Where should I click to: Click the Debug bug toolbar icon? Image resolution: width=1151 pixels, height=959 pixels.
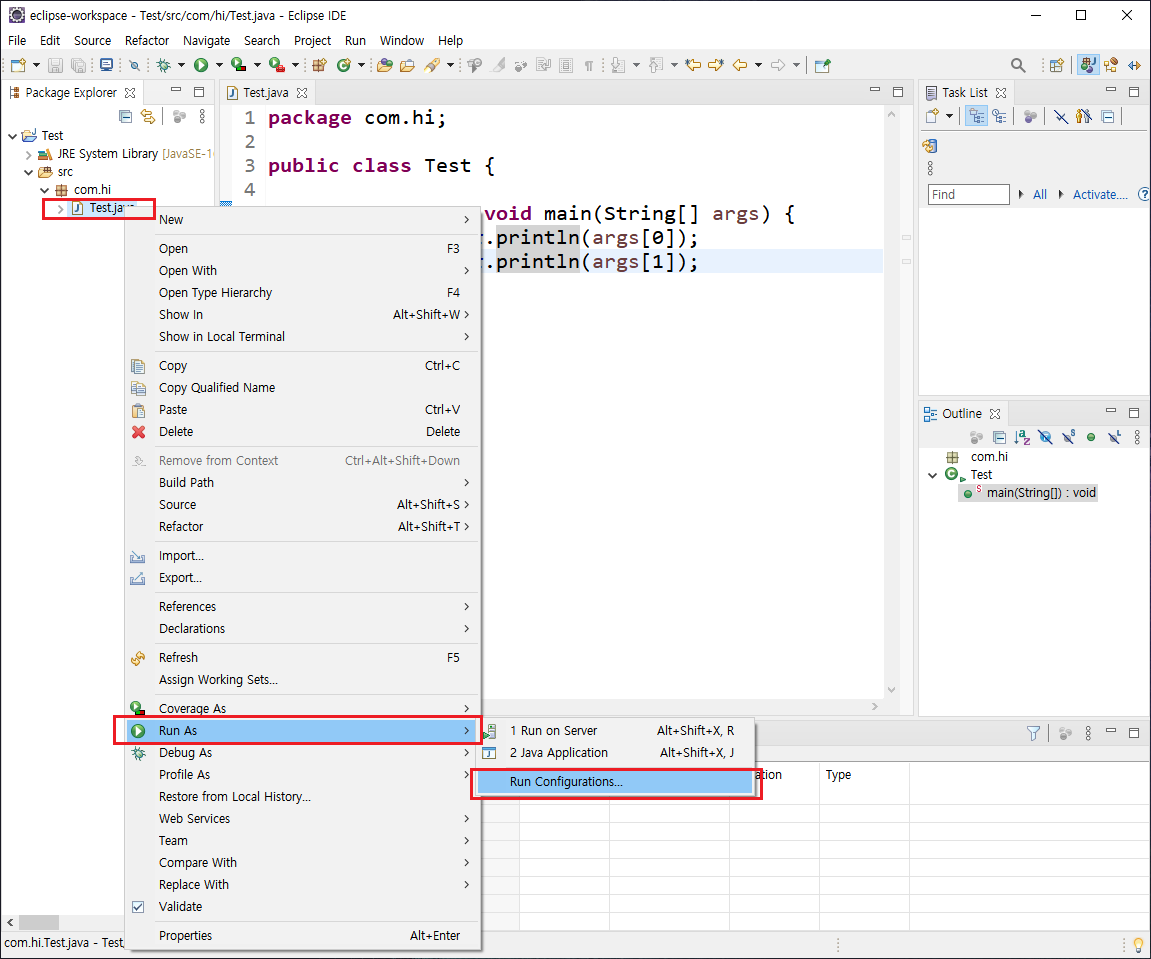pyautogui.click(x=163, y=65)
